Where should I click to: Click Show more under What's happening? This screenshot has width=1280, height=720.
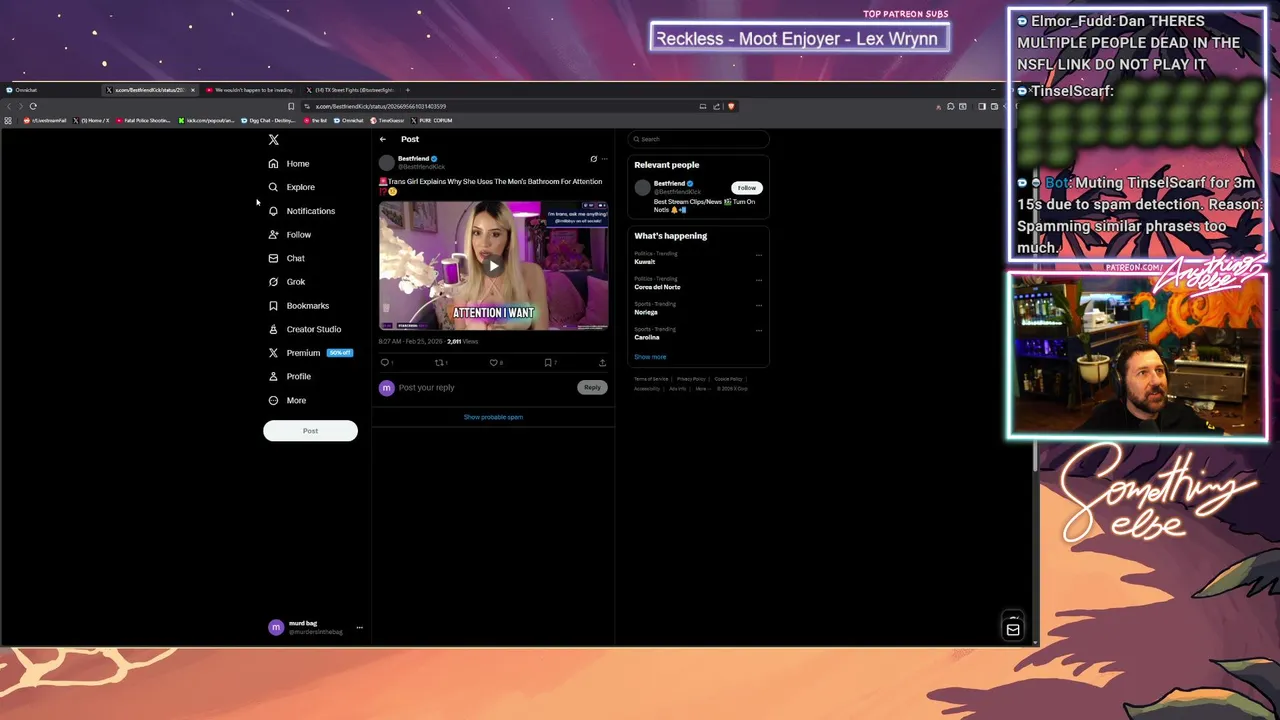pyautogui.click(x=650, y=357)
